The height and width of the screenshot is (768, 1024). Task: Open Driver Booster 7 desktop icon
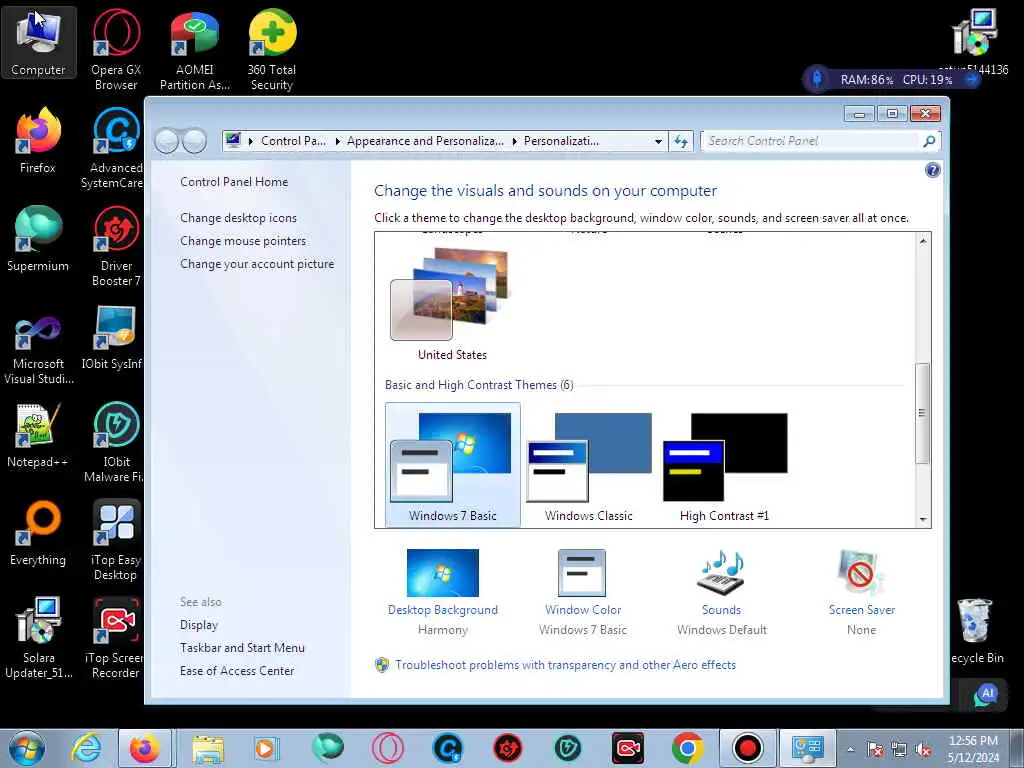[116, 246]
